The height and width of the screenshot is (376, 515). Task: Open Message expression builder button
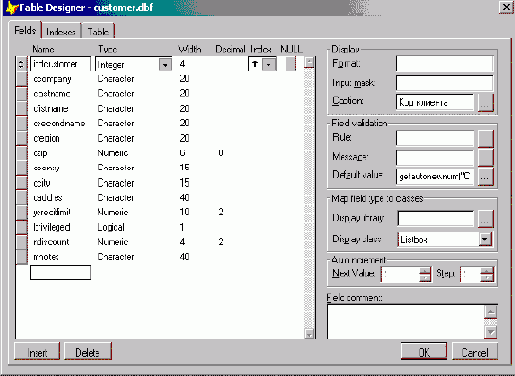pyautogui.click(x=485, y=158)
